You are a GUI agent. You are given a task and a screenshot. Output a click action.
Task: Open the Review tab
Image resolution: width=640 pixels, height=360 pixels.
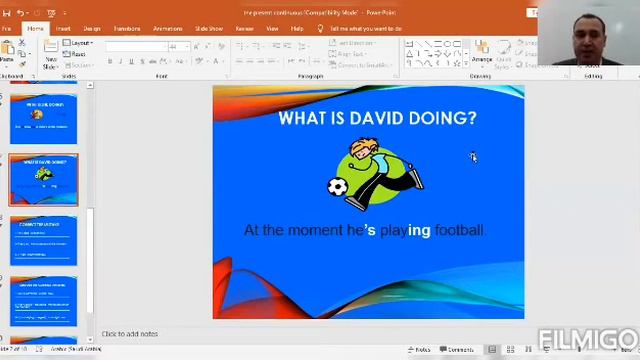[x=244, y=29]
